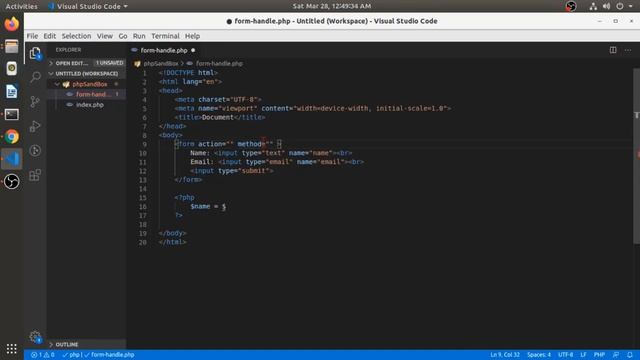The image size is (640, 360).
Task: Click line number 14 in the gutter
Action: click(142, 189)
